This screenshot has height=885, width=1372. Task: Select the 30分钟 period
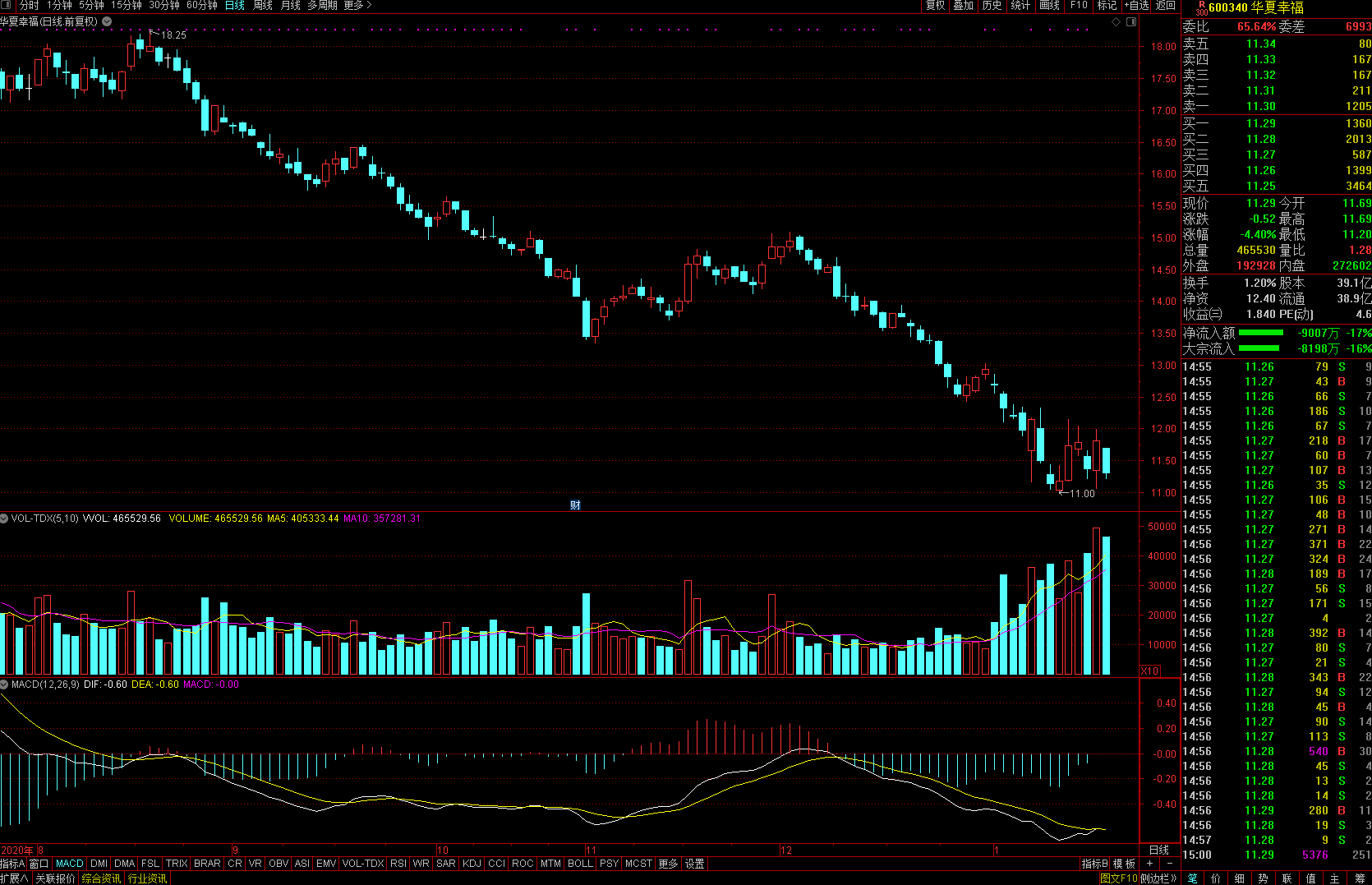[163, 5]
